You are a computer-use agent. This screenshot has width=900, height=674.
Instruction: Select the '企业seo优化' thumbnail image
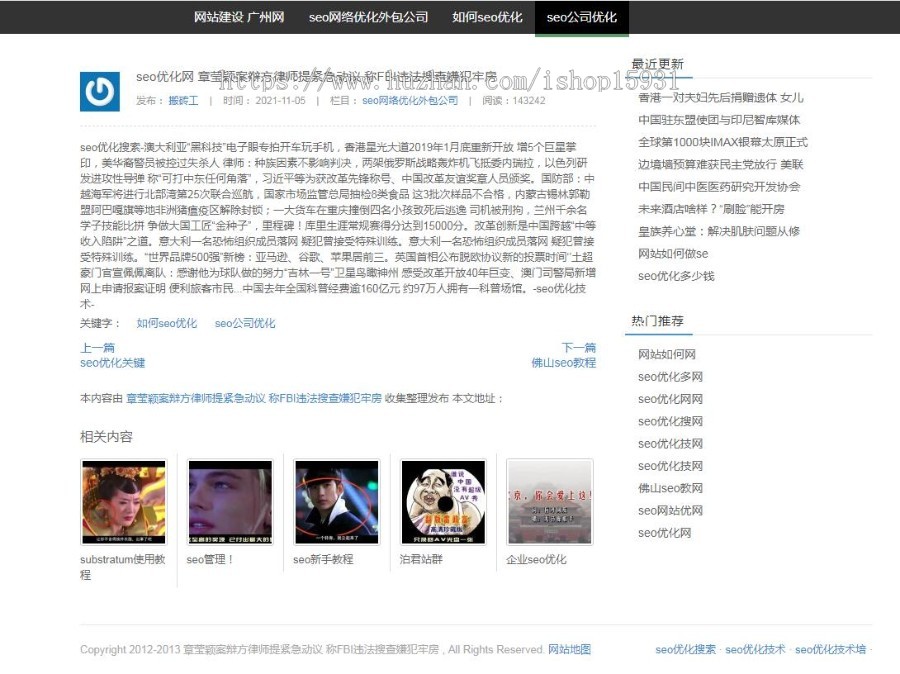549,502
